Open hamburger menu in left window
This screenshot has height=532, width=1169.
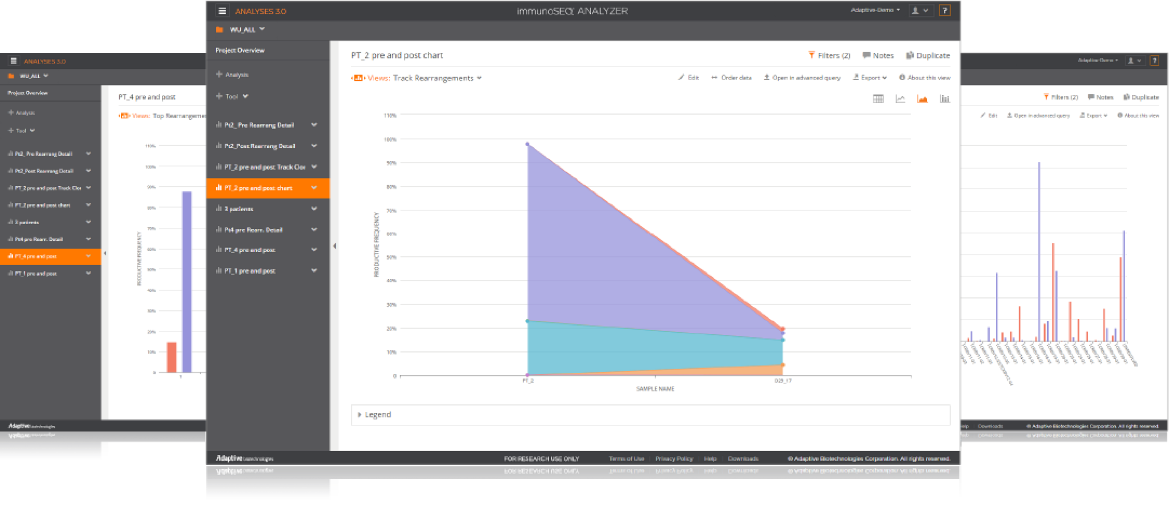[13, 61]
